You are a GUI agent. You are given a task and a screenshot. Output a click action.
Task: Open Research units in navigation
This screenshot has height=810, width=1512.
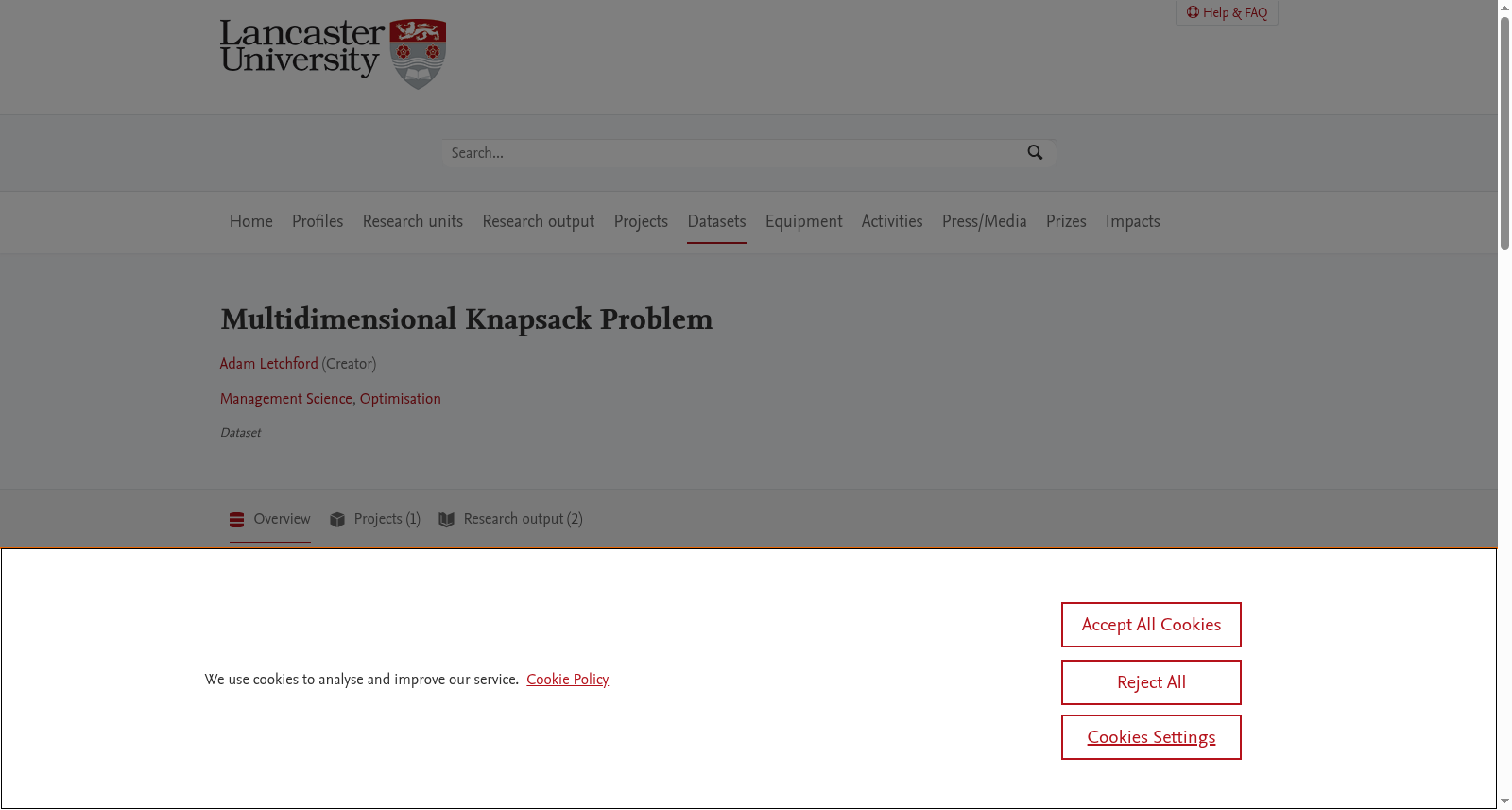pyautogui.click(x=413, y=221)
